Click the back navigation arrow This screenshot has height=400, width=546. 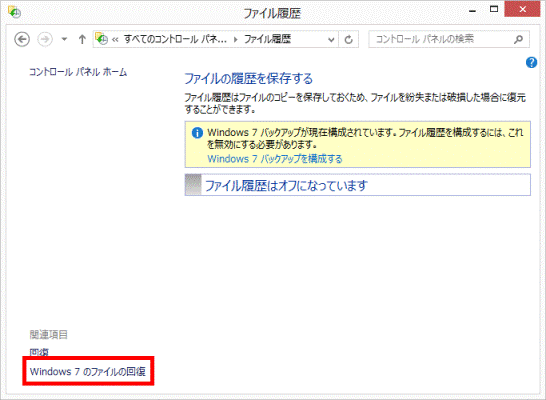coord(22,39)
